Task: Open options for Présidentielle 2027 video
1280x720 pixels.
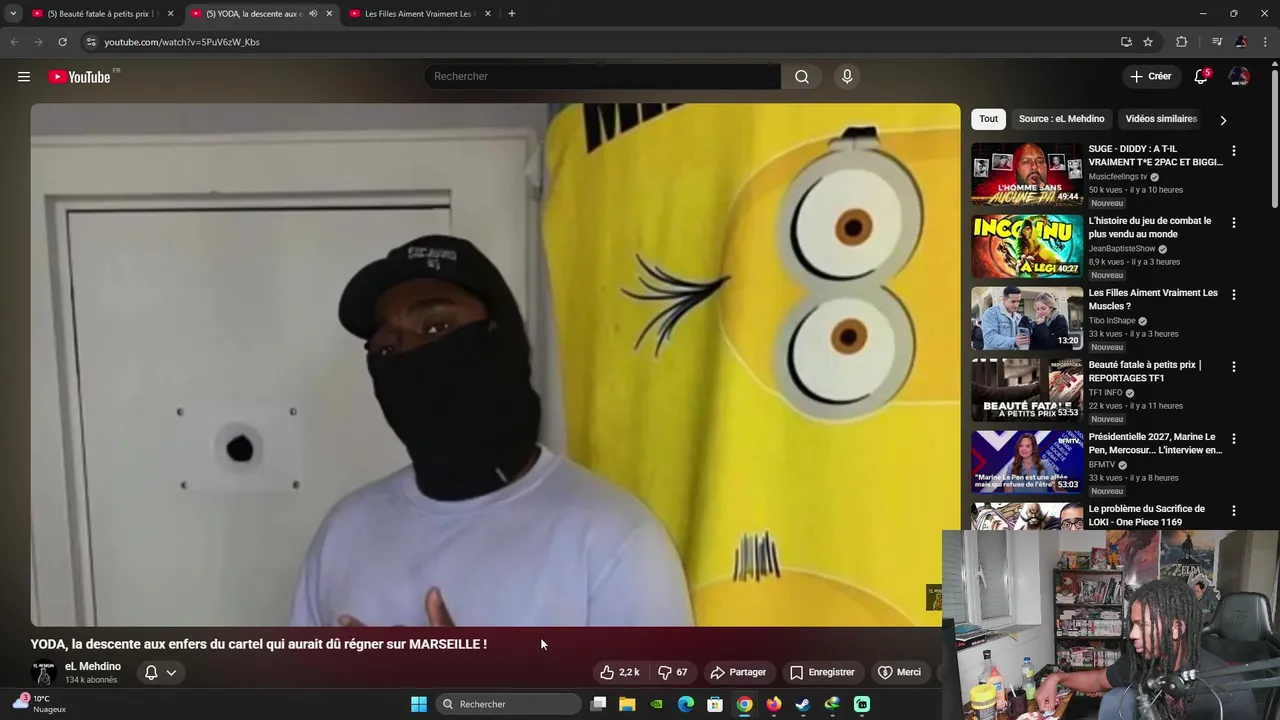Action: coord(1233,439)
